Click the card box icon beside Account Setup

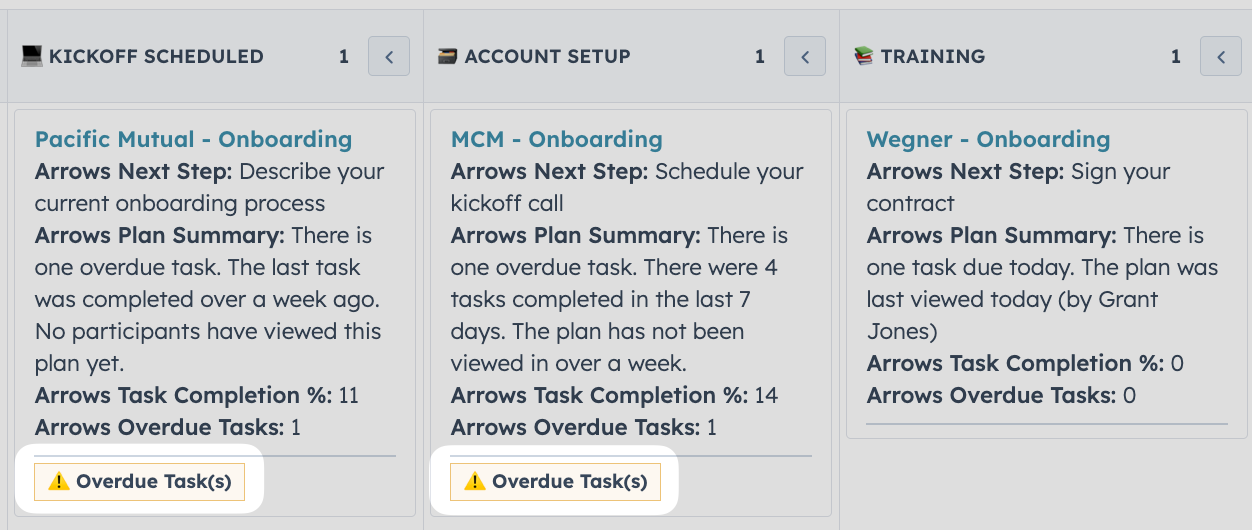448,56
